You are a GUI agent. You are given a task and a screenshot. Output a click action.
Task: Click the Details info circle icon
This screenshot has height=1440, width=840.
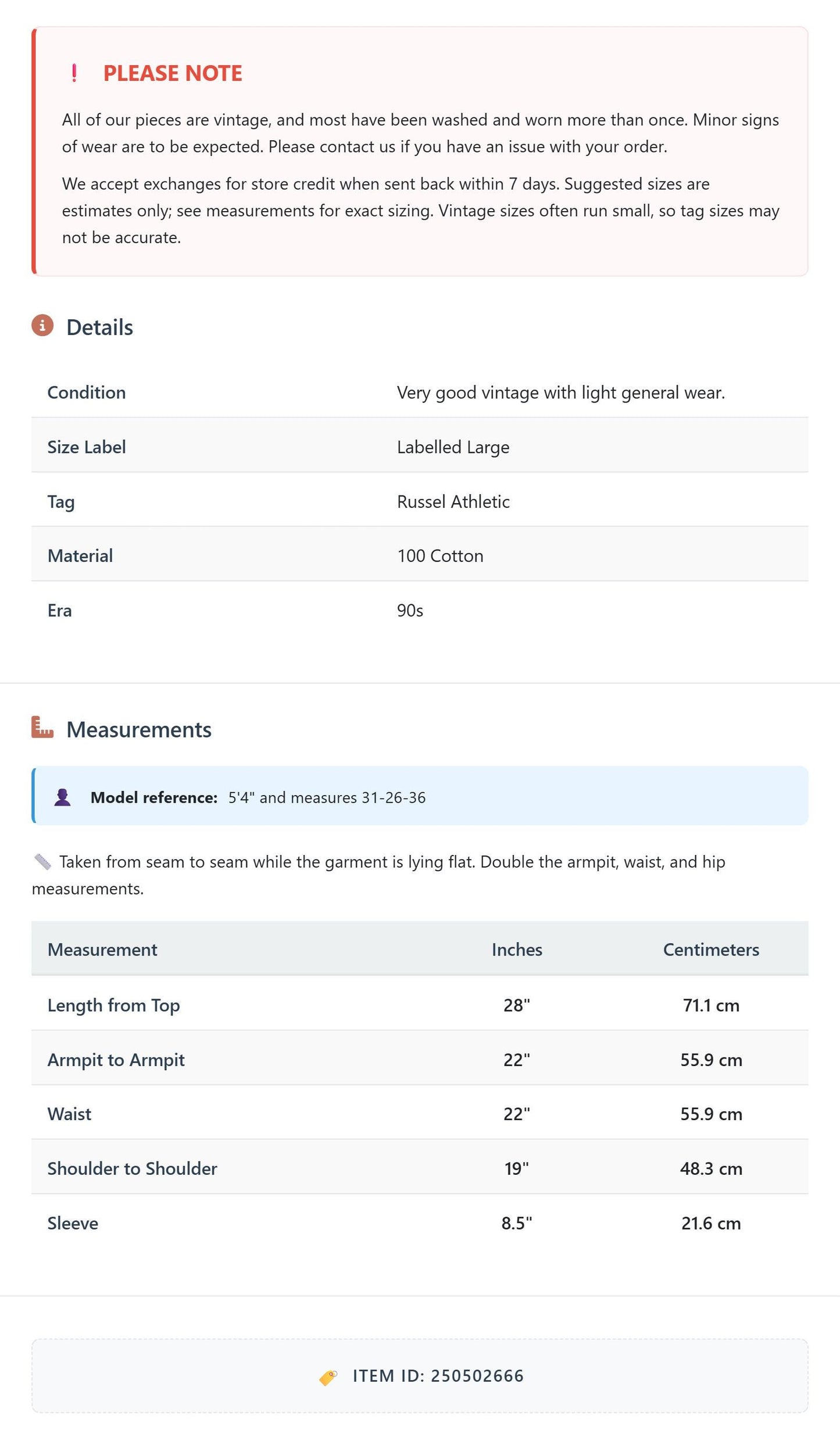click(42, 326)
